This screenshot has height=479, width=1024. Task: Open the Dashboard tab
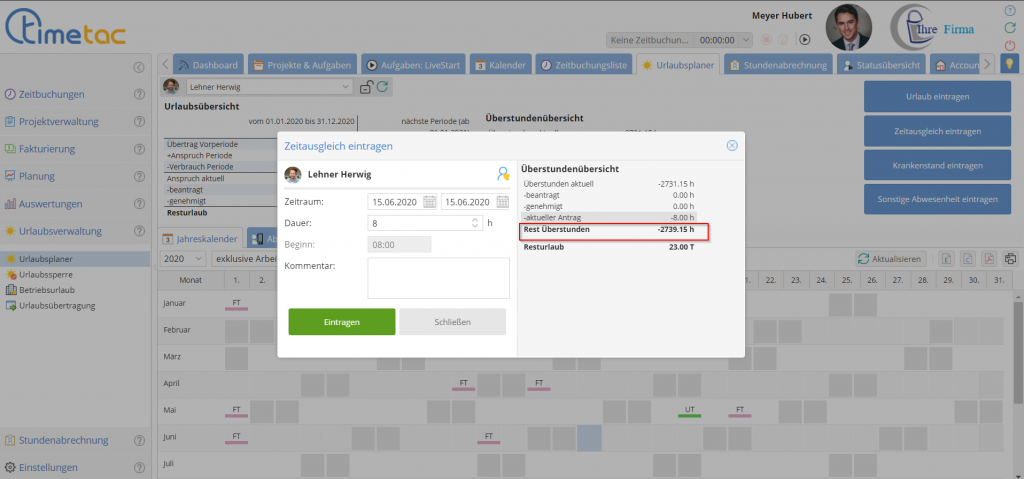[208, 64]
